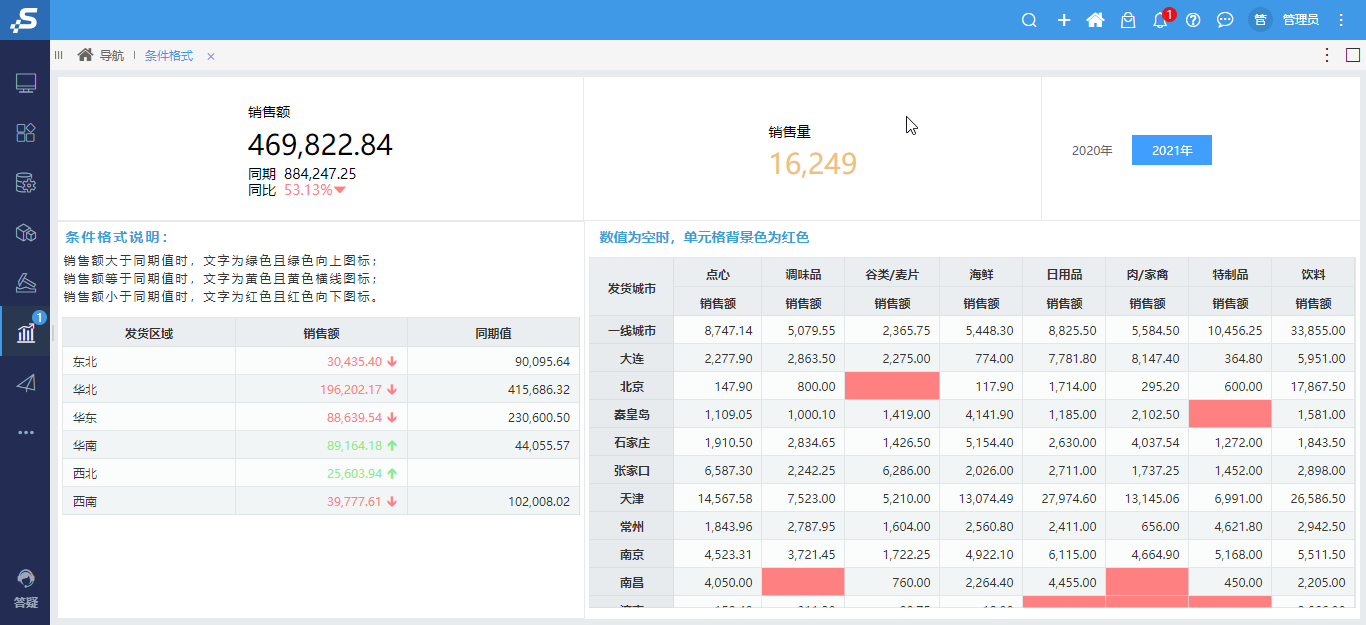Open the components blocks sidebar icon
The height and width of the screenshot is (625, 1366).
tap(26, 133)
